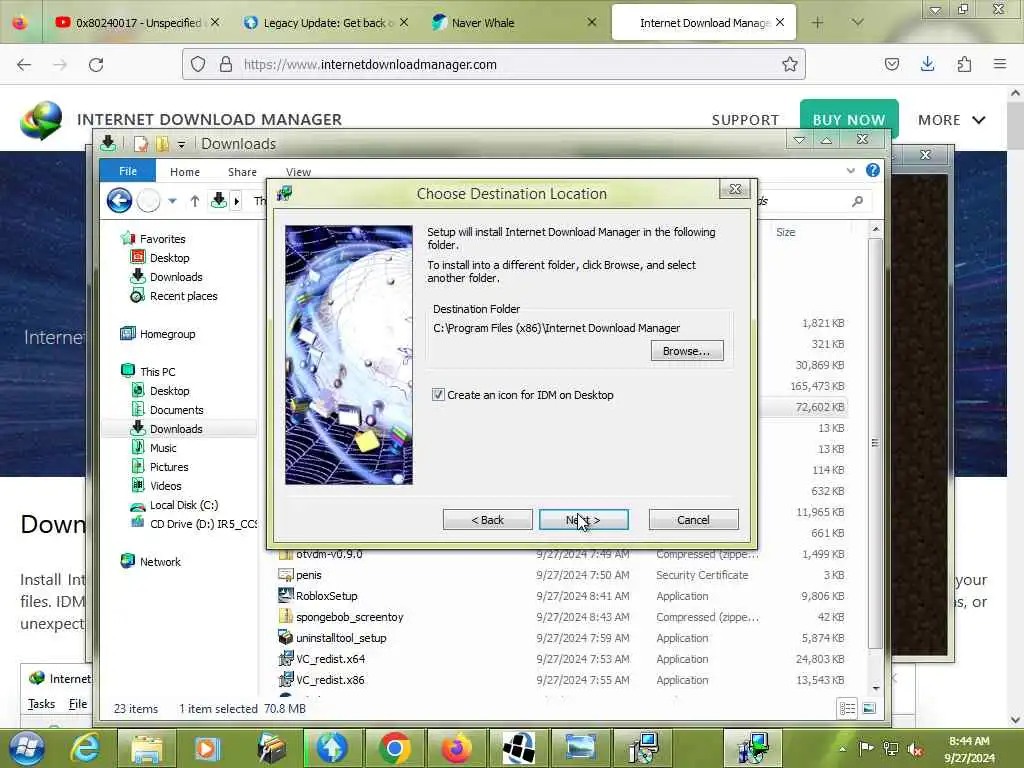Close the Choose Destination Location dialog

[x=735, y=189]
